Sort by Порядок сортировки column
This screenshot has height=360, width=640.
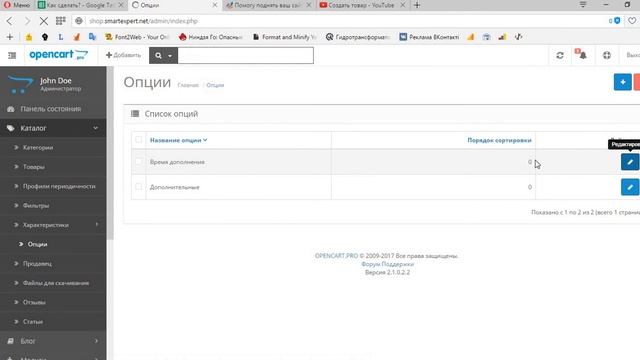(x=499, y=140)
